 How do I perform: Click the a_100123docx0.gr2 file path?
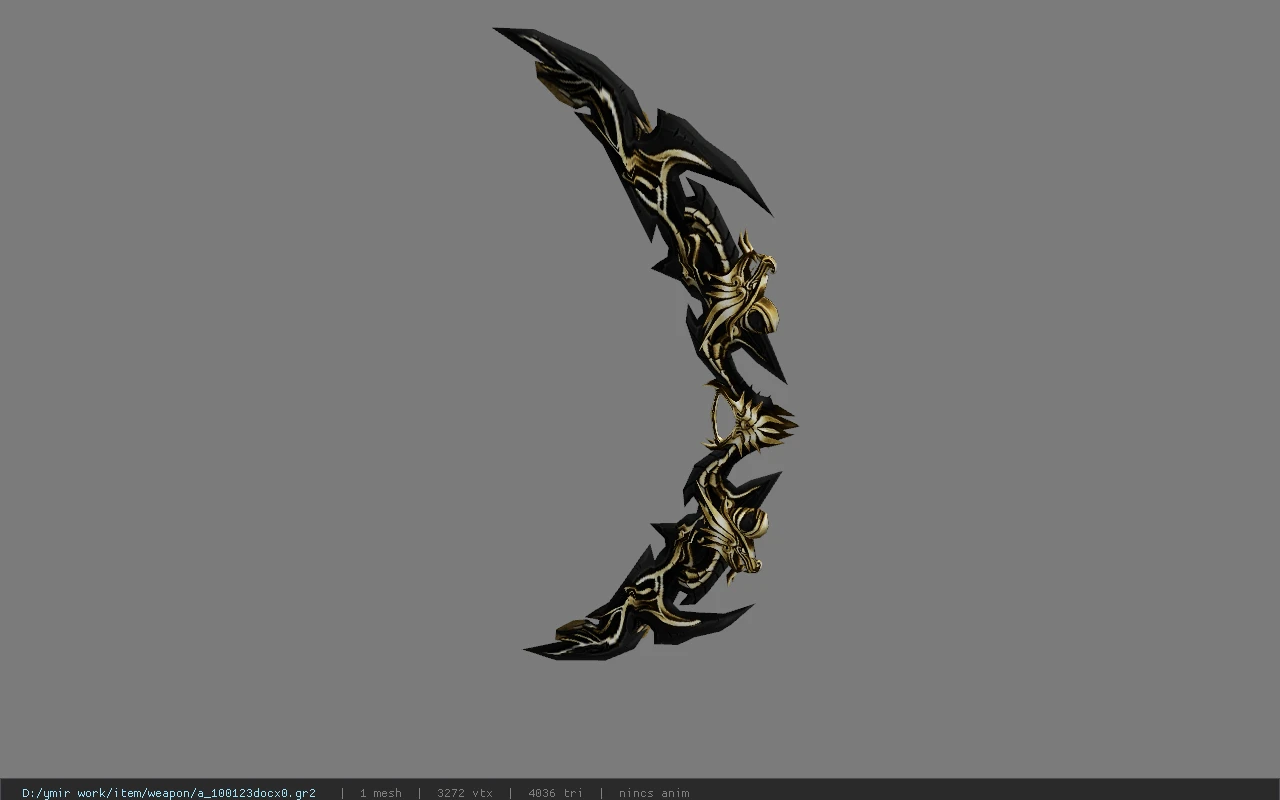pos(168,793)
